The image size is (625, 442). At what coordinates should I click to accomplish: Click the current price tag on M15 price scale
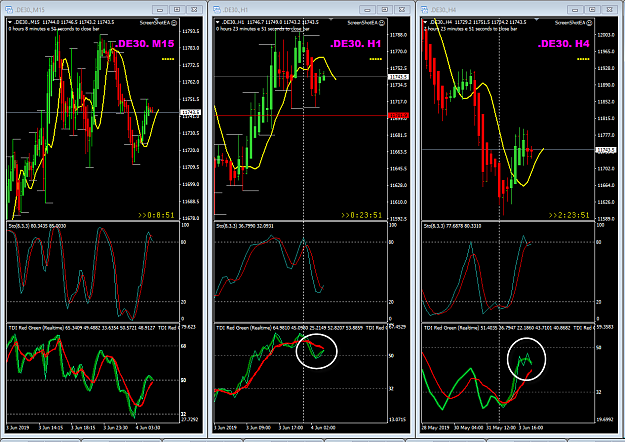(x=191, y=112)
